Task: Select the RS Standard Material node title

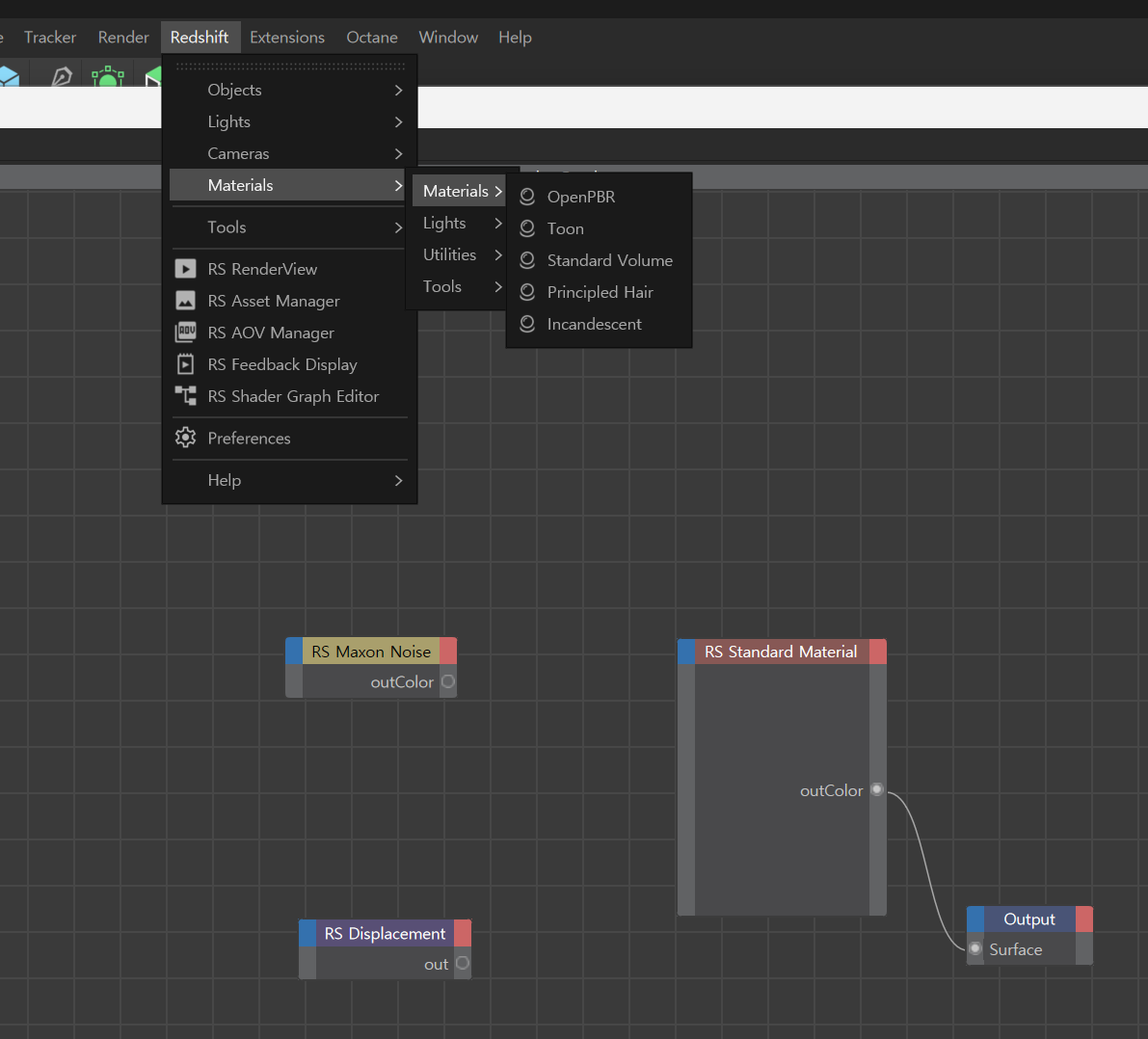Action: point(781,652)
